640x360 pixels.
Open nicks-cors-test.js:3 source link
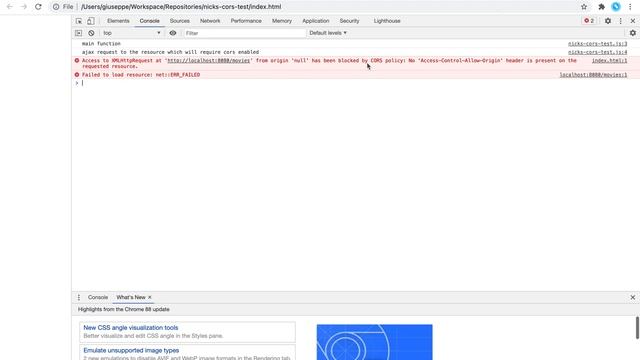[598, 44]
